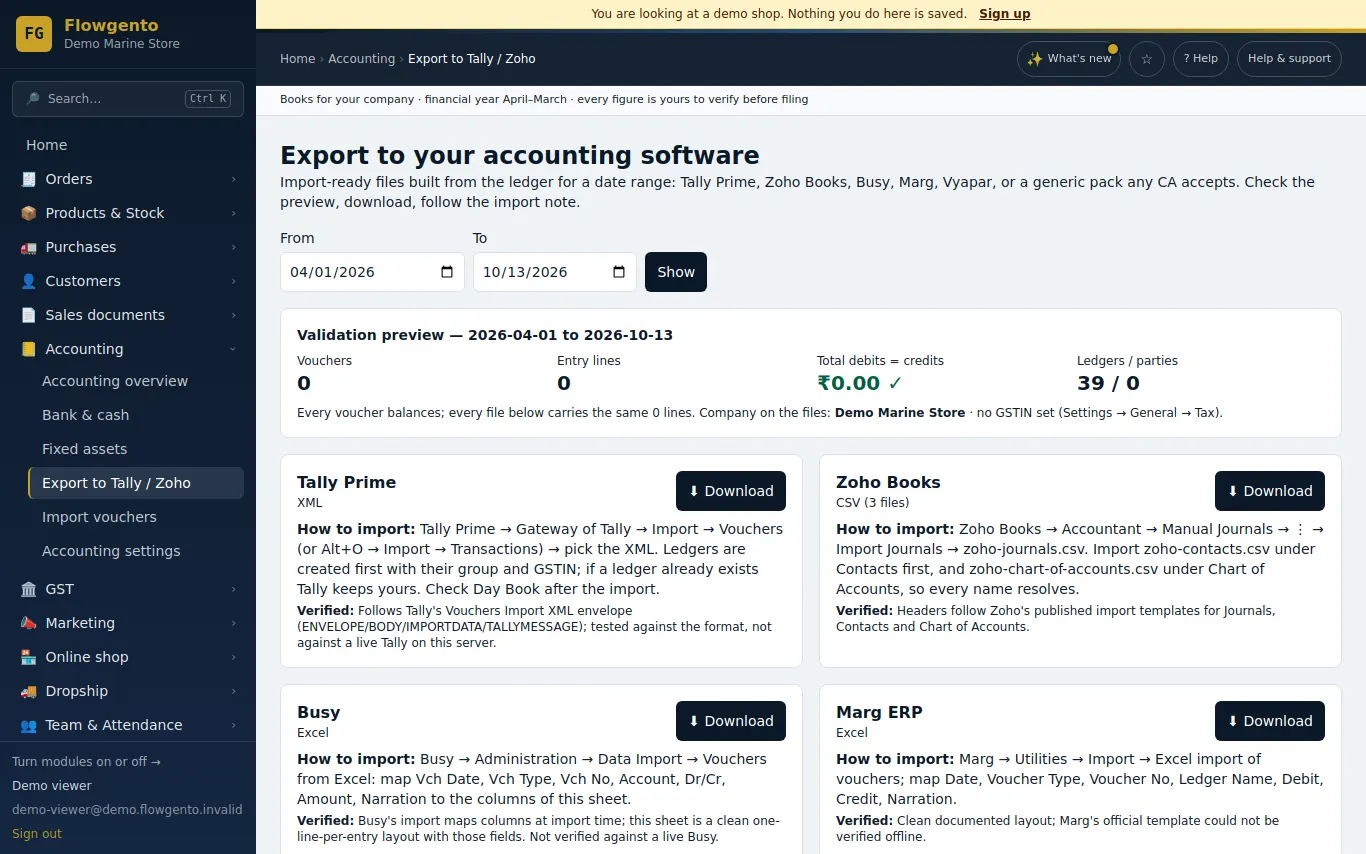The width and height of the screenshot is (1366, 854).
Task: Collapse the Accounting section chevron
Action: [x=233, y=349]
